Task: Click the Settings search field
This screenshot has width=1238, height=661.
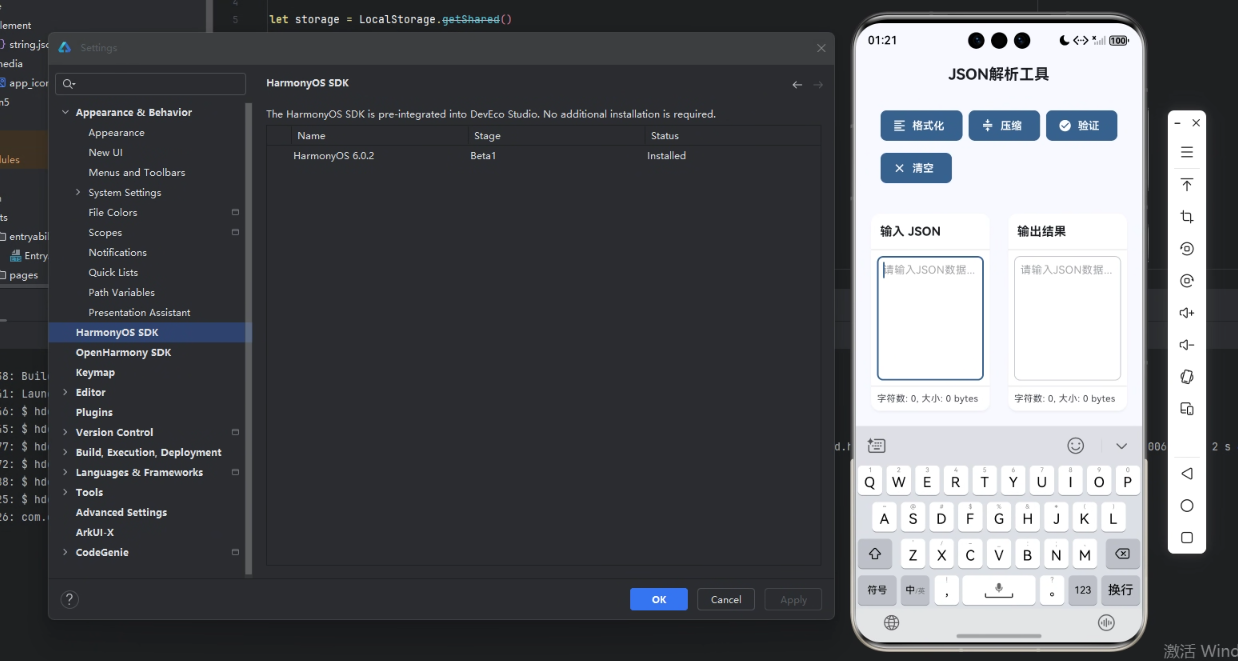Action: tap(151, 84)
